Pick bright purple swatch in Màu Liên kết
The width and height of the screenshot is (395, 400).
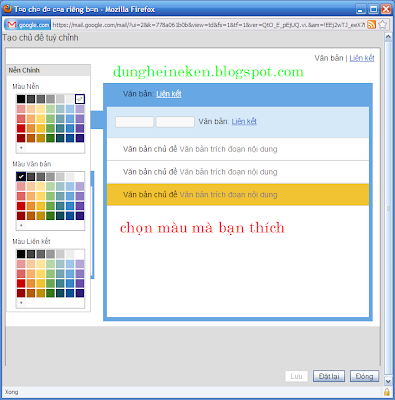tap(80, 283)
